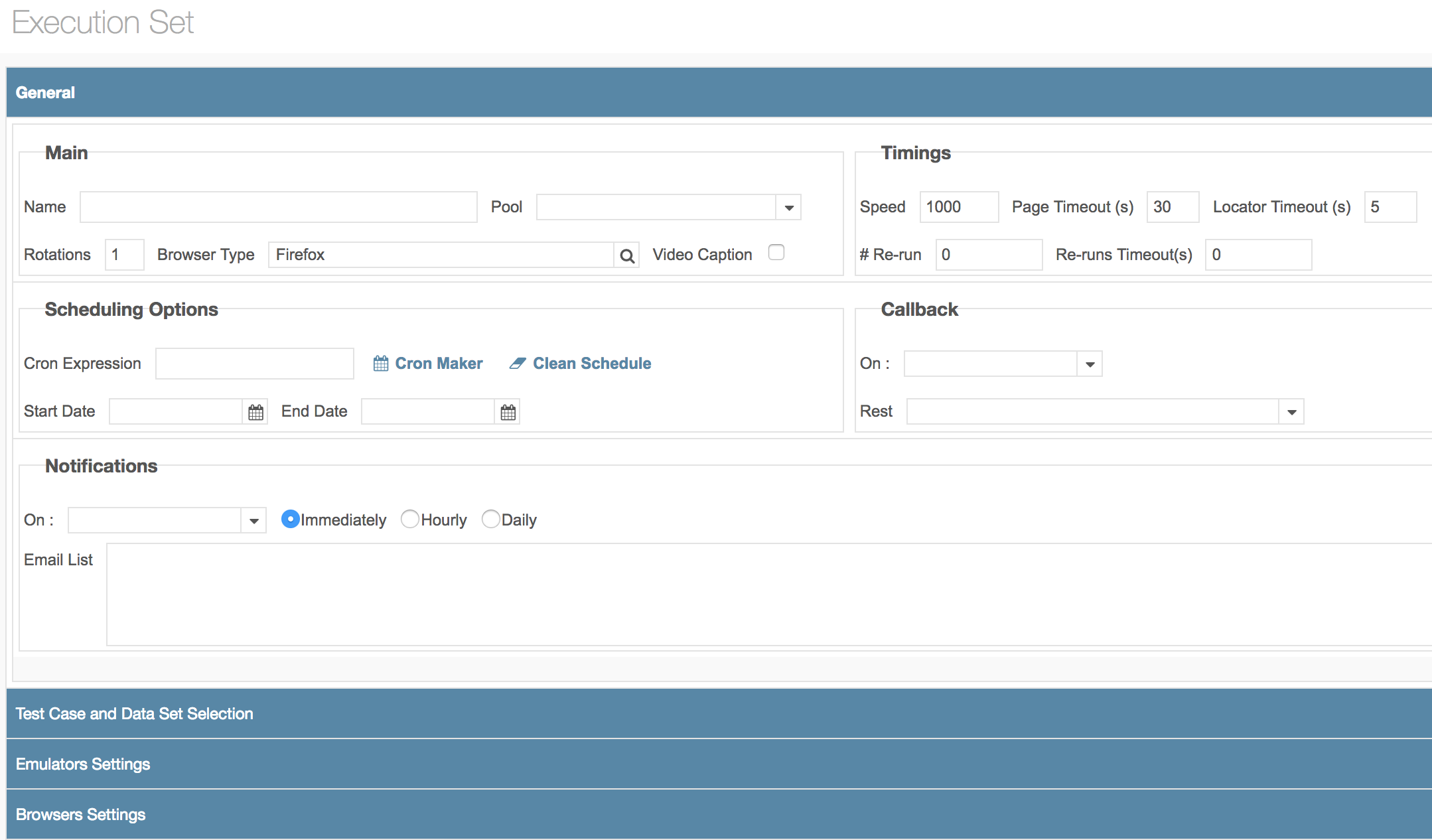Expand the Browsers Settings section
The width and height of the screenshot is (1432, 840).
[80, 814]
